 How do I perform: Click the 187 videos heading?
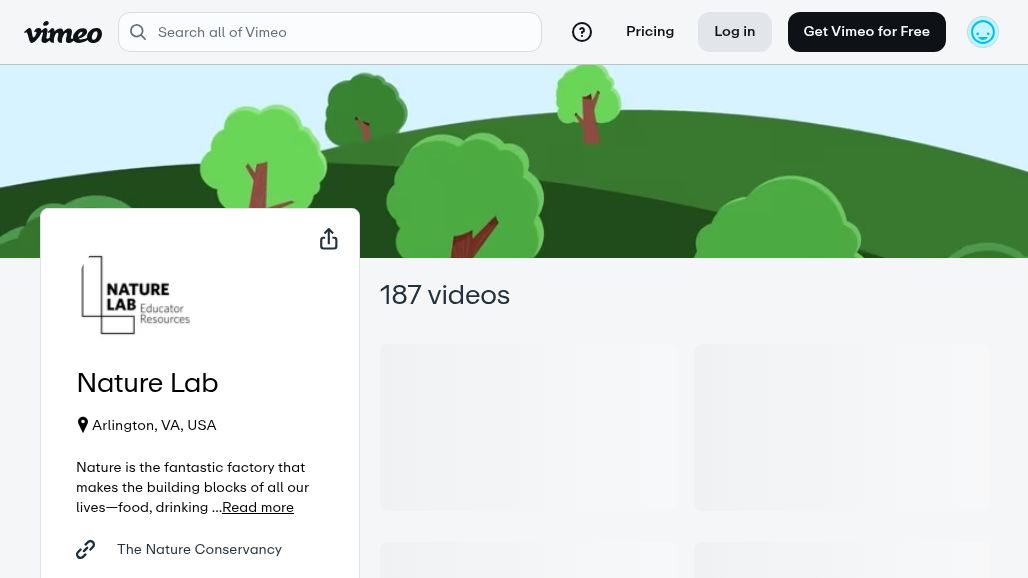445,295
